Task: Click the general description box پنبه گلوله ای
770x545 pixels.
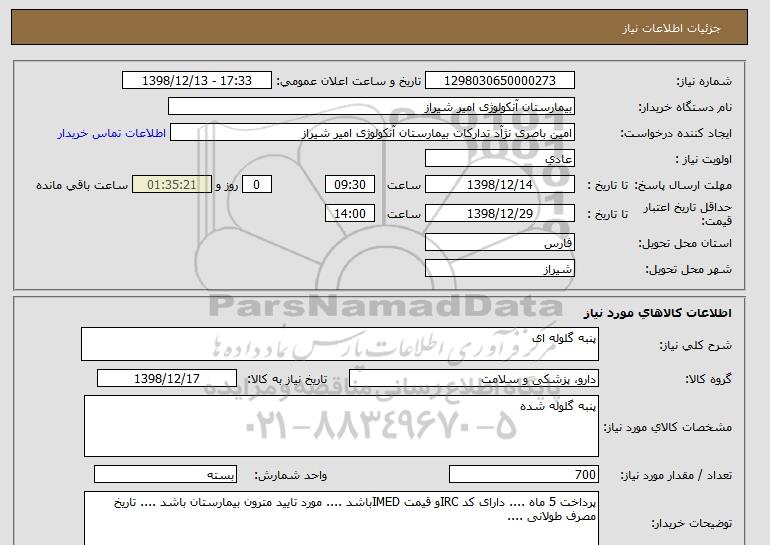Action: [x=340, y=344]
